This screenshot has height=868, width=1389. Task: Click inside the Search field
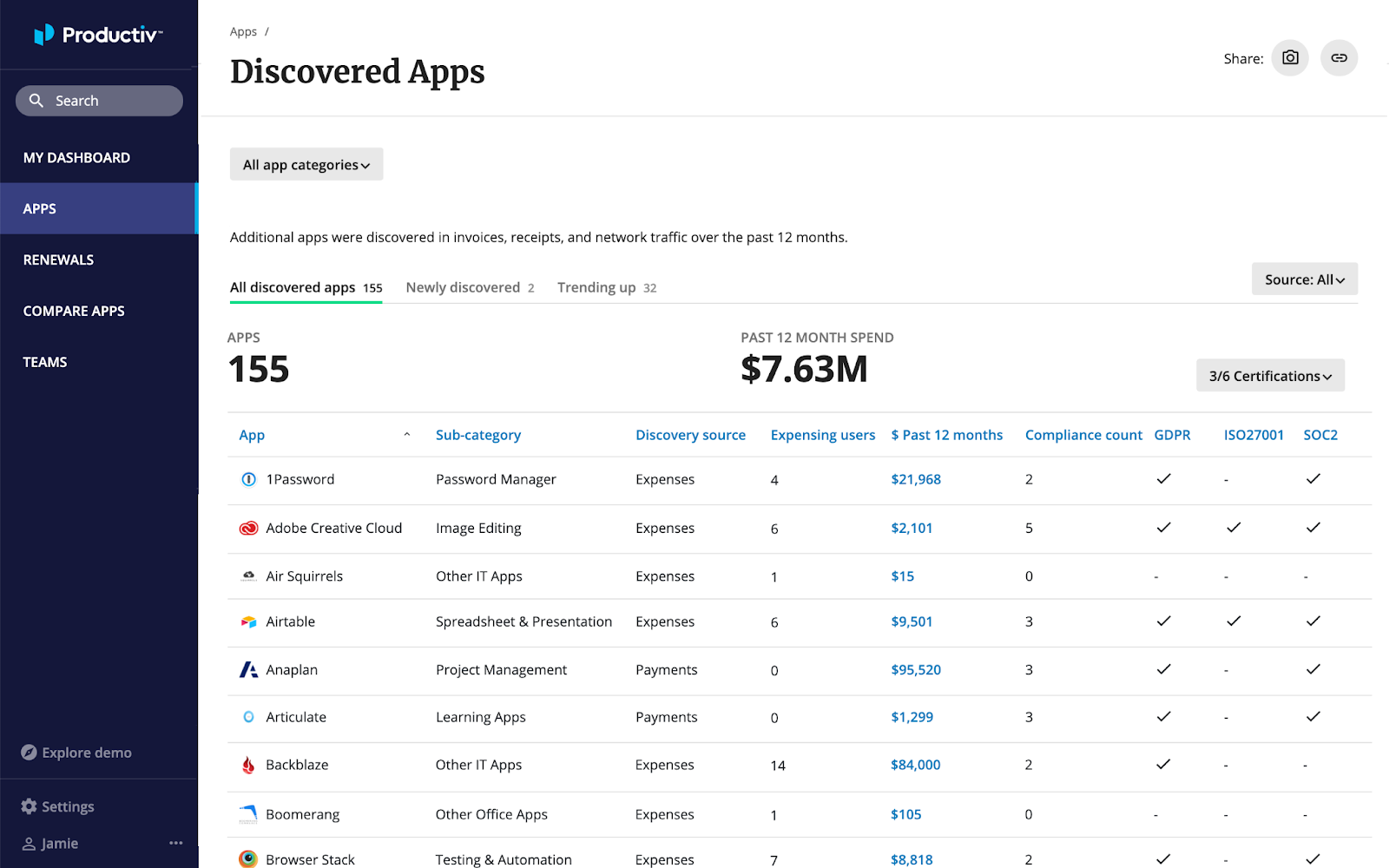tap(98, 100)
